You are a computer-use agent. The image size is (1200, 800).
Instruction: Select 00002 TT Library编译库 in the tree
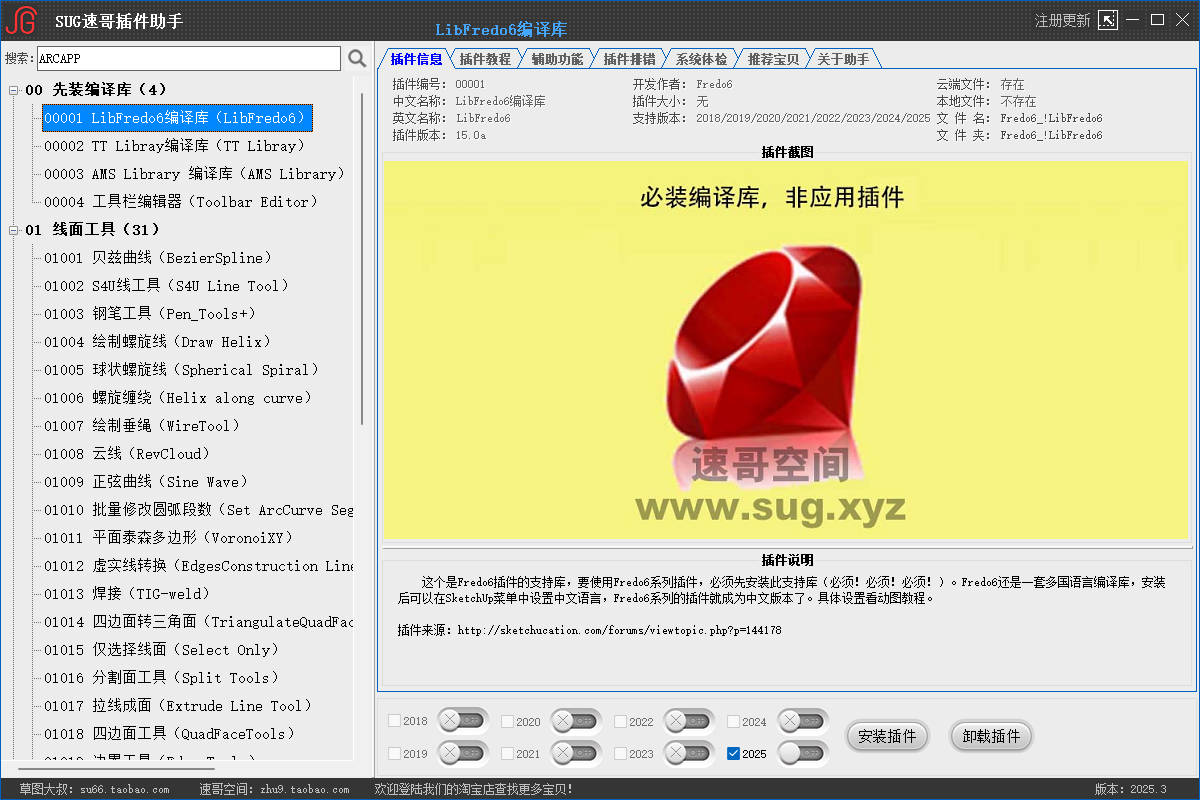(174, 146)
